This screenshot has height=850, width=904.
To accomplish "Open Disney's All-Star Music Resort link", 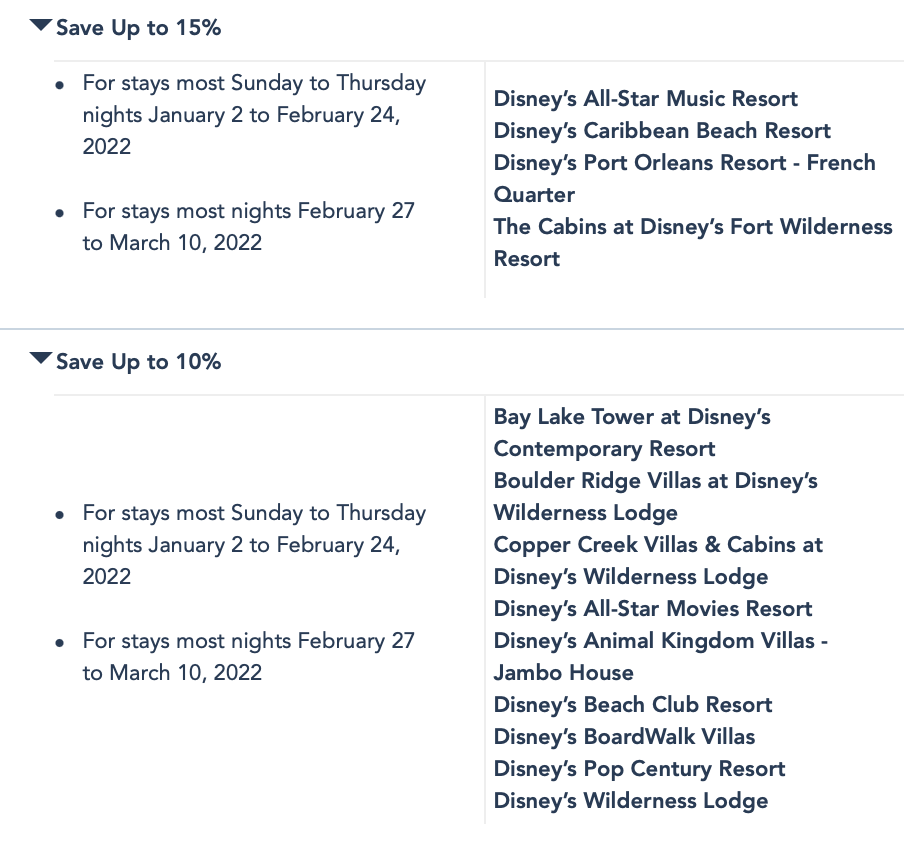I will point(645,99).
